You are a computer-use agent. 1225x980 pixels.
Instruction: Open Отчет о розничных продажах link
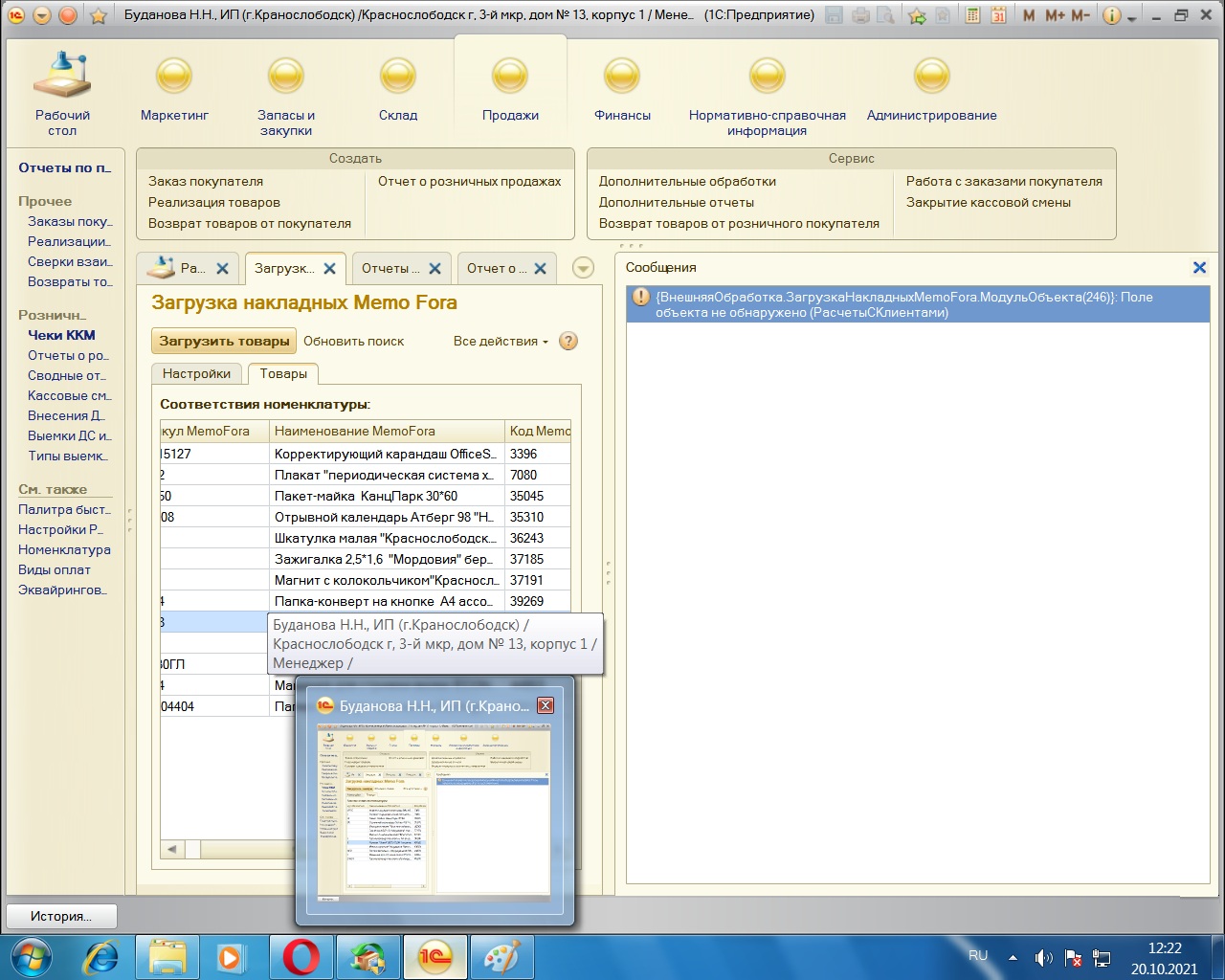[469, 181]
